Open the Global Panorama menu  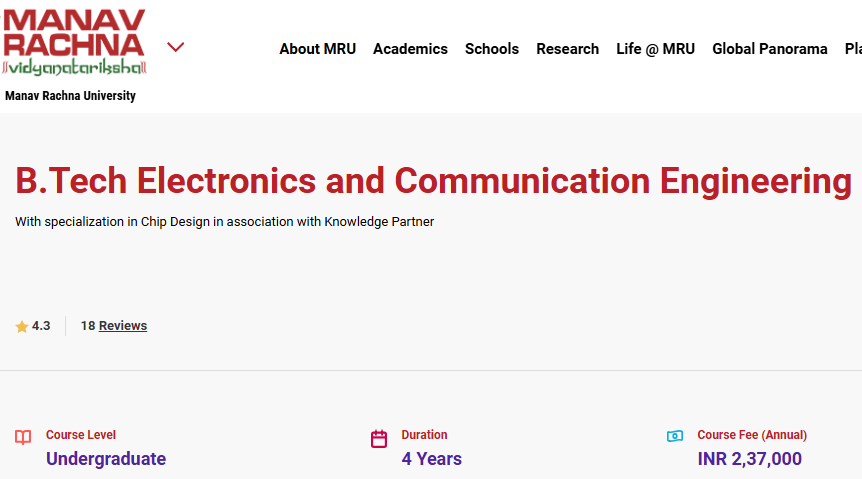(x=769, y=49)
